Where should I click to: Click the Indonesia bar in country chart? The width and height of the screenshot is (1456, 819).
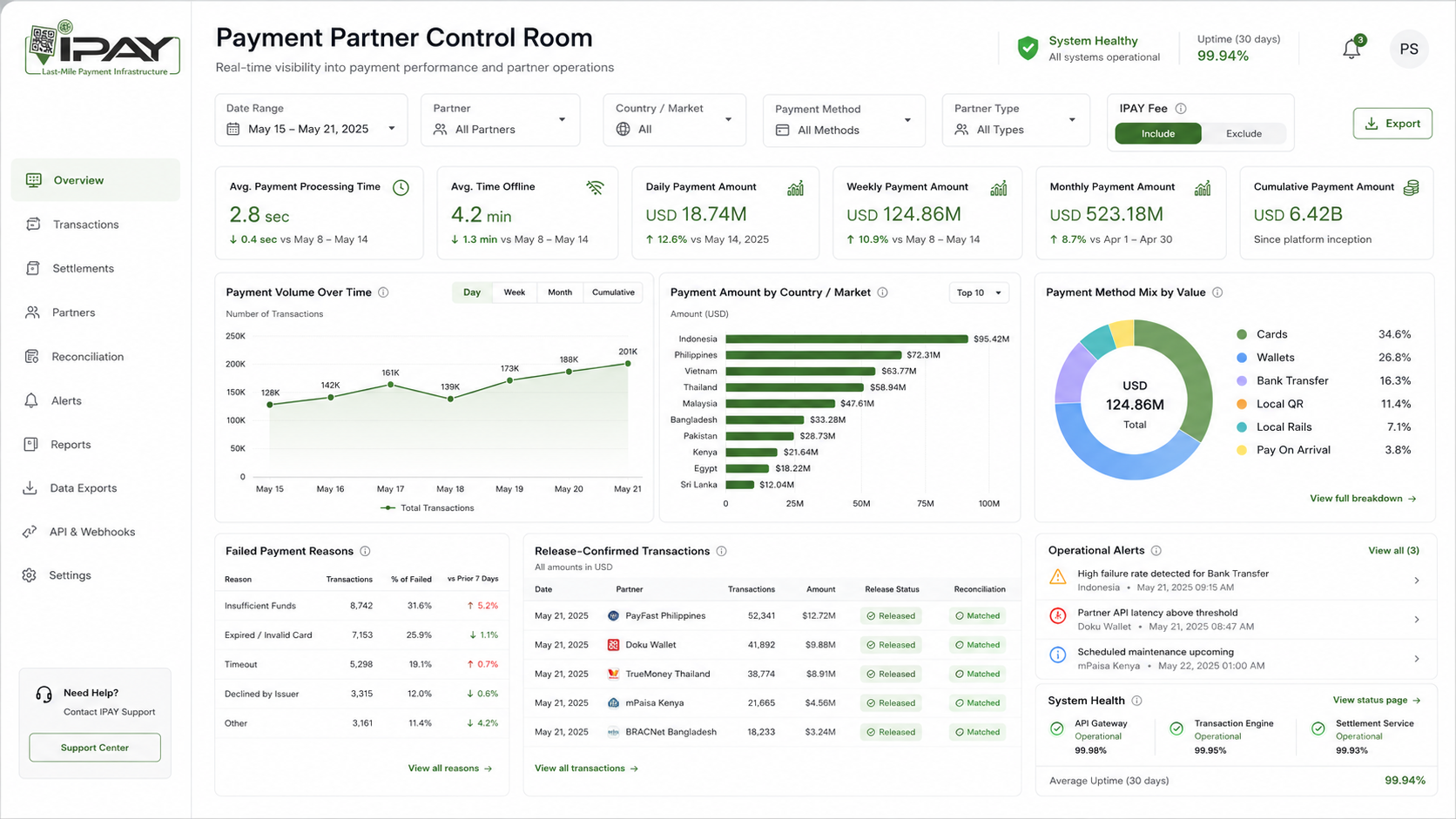pos(846,339)
